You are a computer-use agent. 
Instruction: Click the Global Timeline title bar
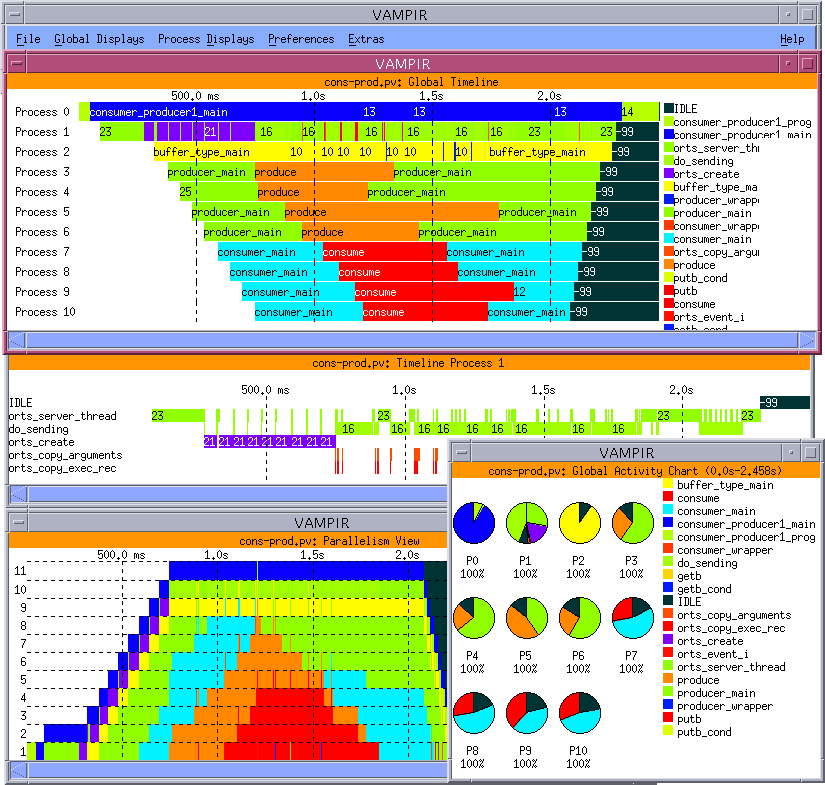click(403, 64)
